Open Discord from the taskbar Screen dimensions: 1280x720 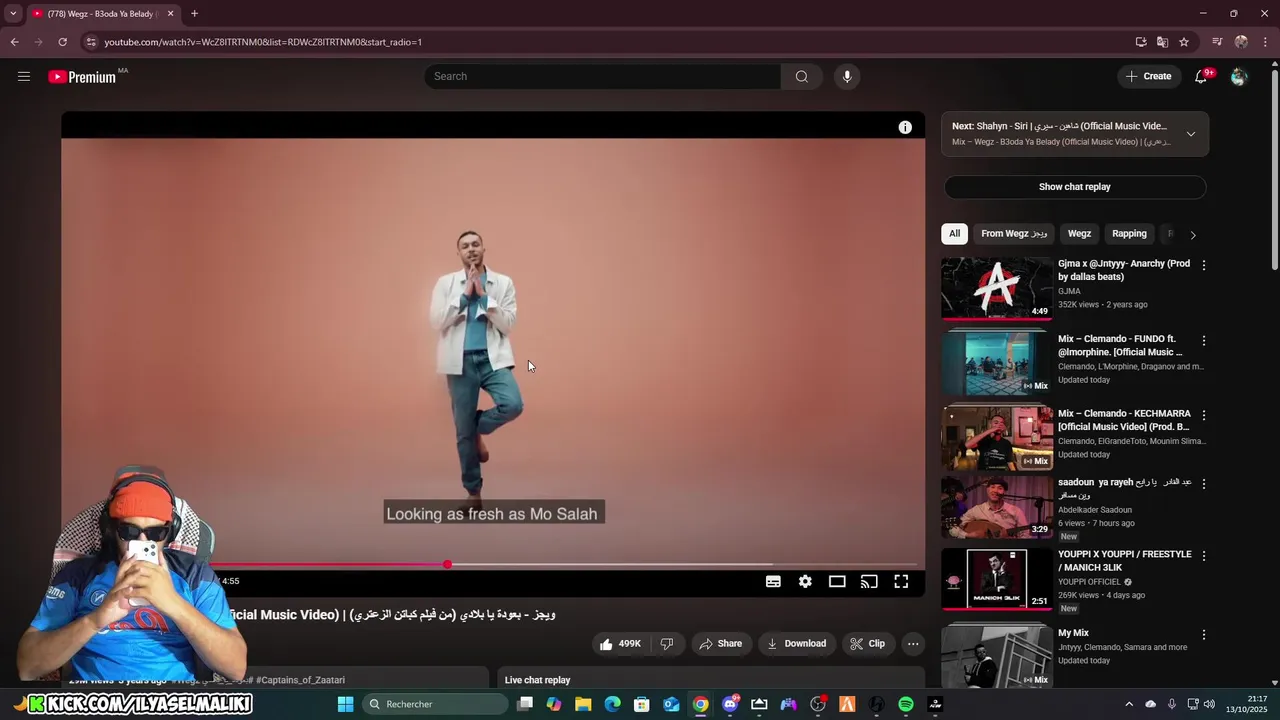tap(730, 704)
